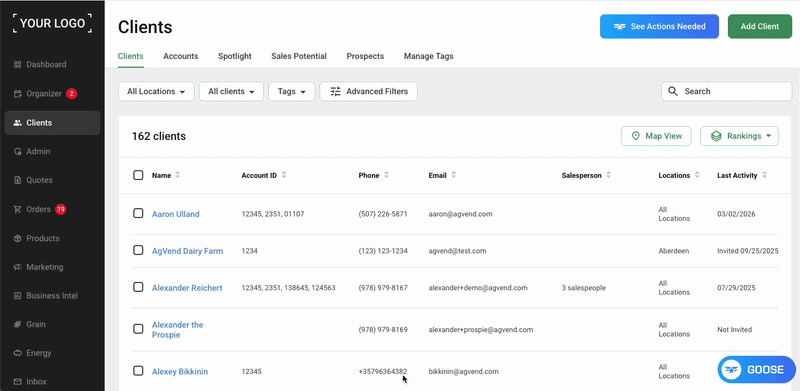Image resolution: width=800 pixels, height=391 pixels.
Task: Click the aaron@agvend.com email cell
Action: (x=460, y=214)
